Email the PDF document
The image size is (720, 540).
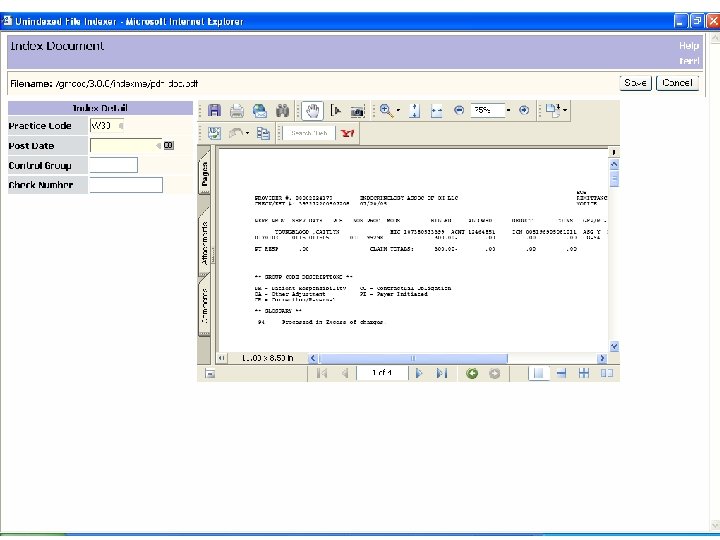259,111
